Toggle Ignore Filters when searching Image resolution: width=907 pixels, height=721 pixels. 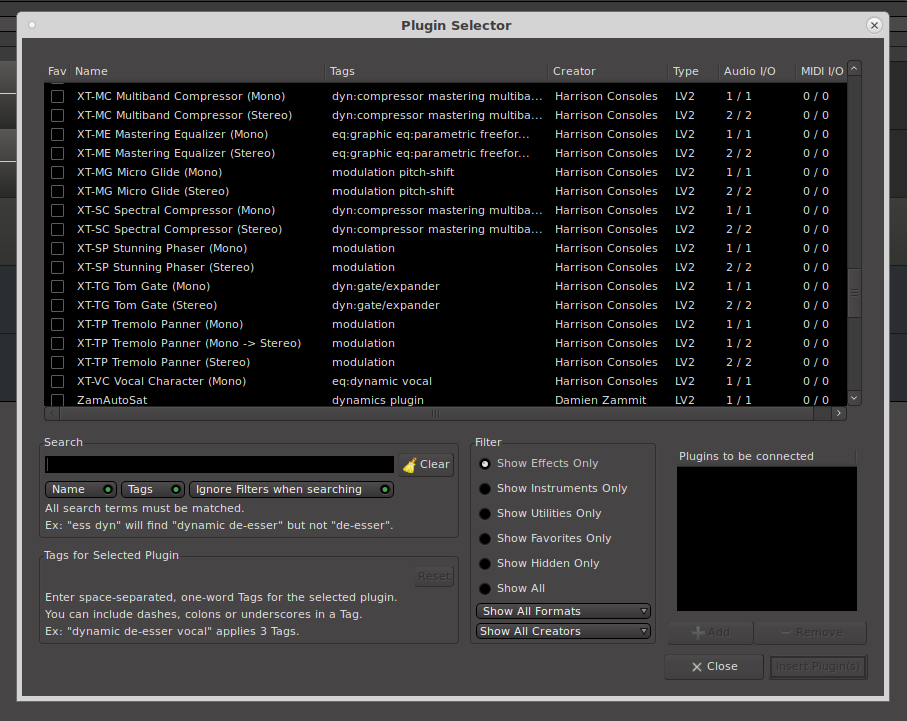[x=291, y=489]
